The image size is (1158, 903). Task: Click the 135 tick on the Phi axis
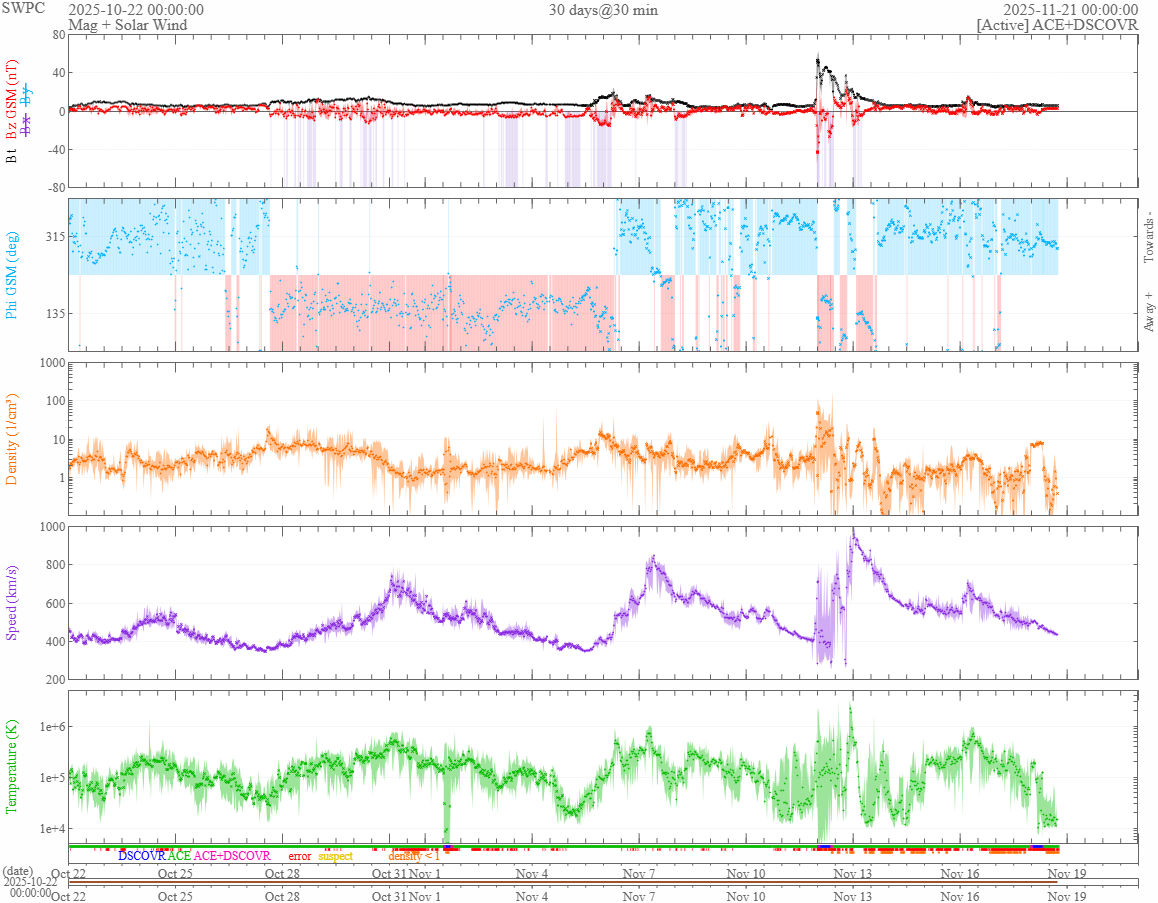(x=56, y=314)
